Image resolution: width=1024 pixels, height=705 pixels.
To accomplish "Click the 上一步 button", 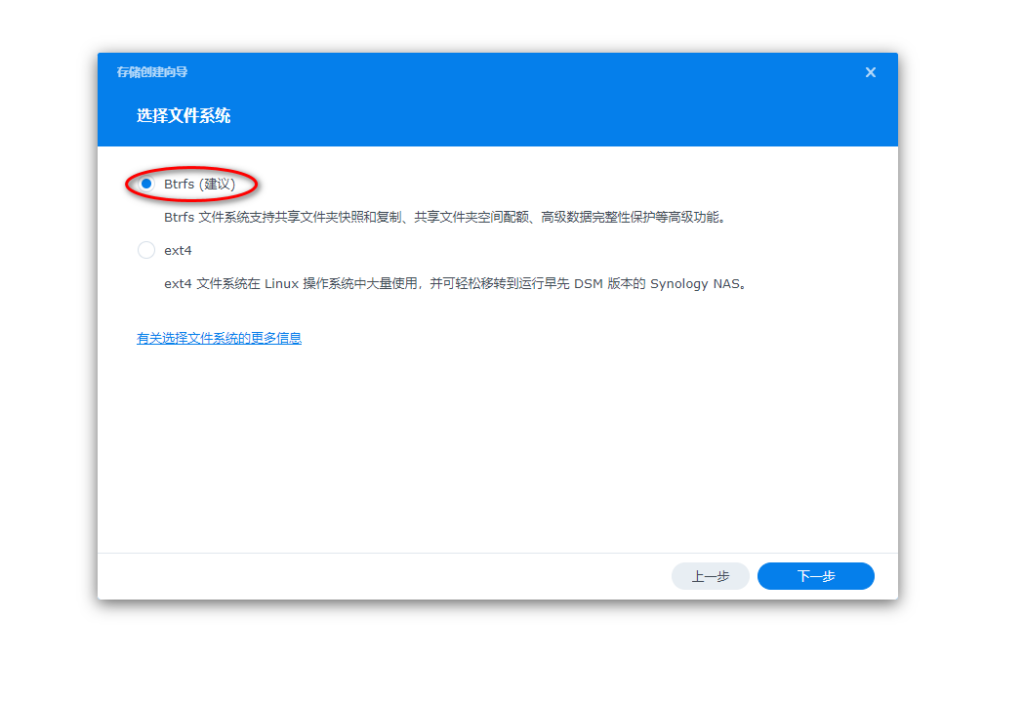I will 710,576.
